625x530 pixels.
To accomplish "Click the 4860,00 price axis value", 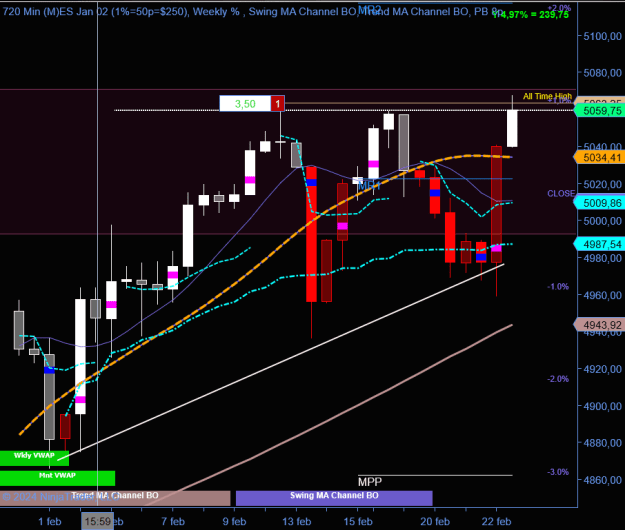I will [x=602, y=480].
